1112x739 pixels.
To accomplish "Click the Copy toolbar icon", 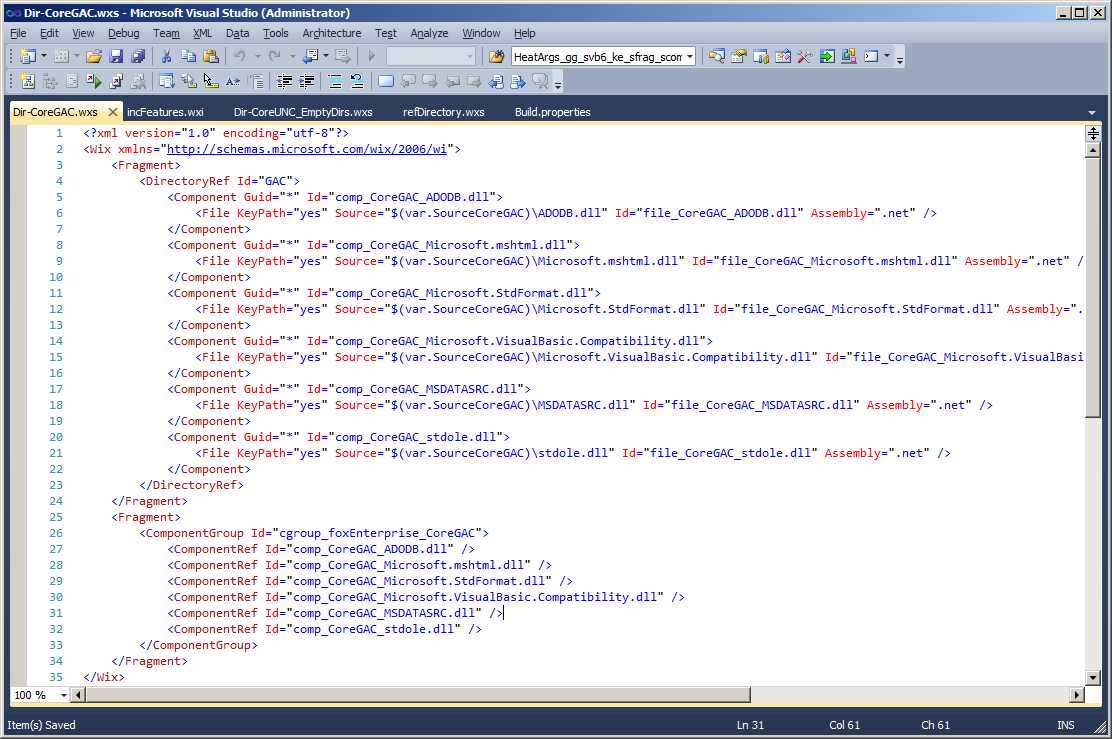I will (x=188, y=57).
